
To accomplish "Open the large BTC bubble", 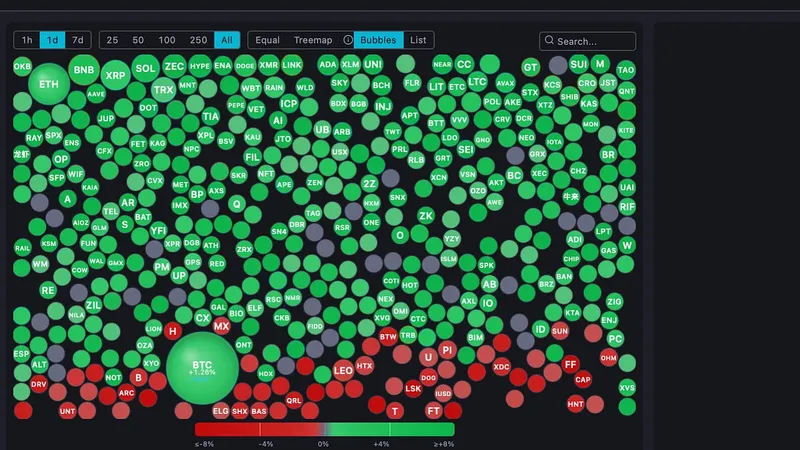I will pyautogui.click(x=202, y=368).
